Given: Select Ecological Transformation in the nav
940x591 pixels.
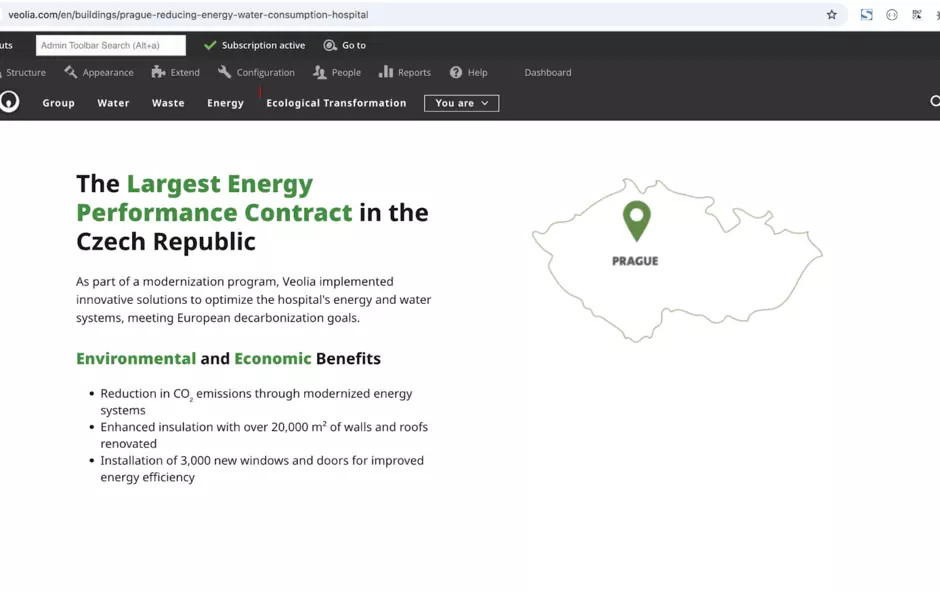Looking at the screenshot, I should click(336, 103).
